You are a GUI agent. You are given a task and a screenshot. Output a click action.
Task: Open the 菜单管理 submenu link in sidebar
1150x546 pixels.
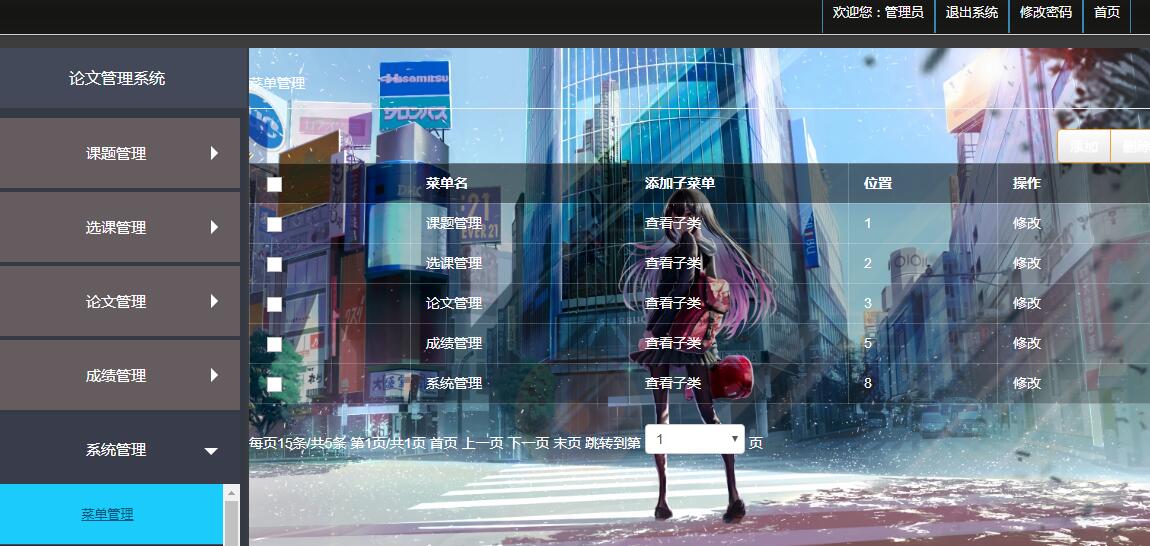click(x=107, y=514)
